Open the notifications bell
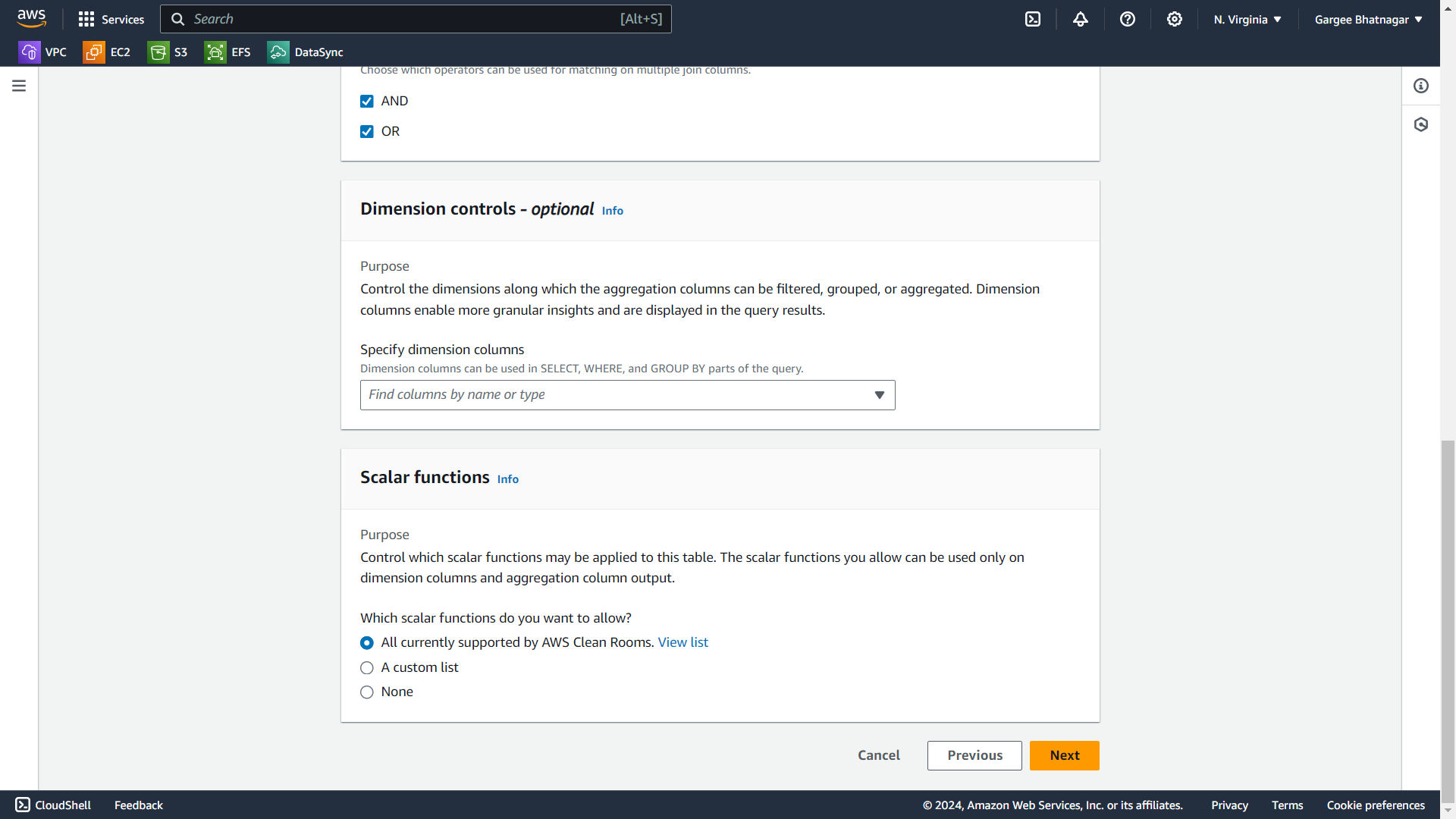 1081,19
